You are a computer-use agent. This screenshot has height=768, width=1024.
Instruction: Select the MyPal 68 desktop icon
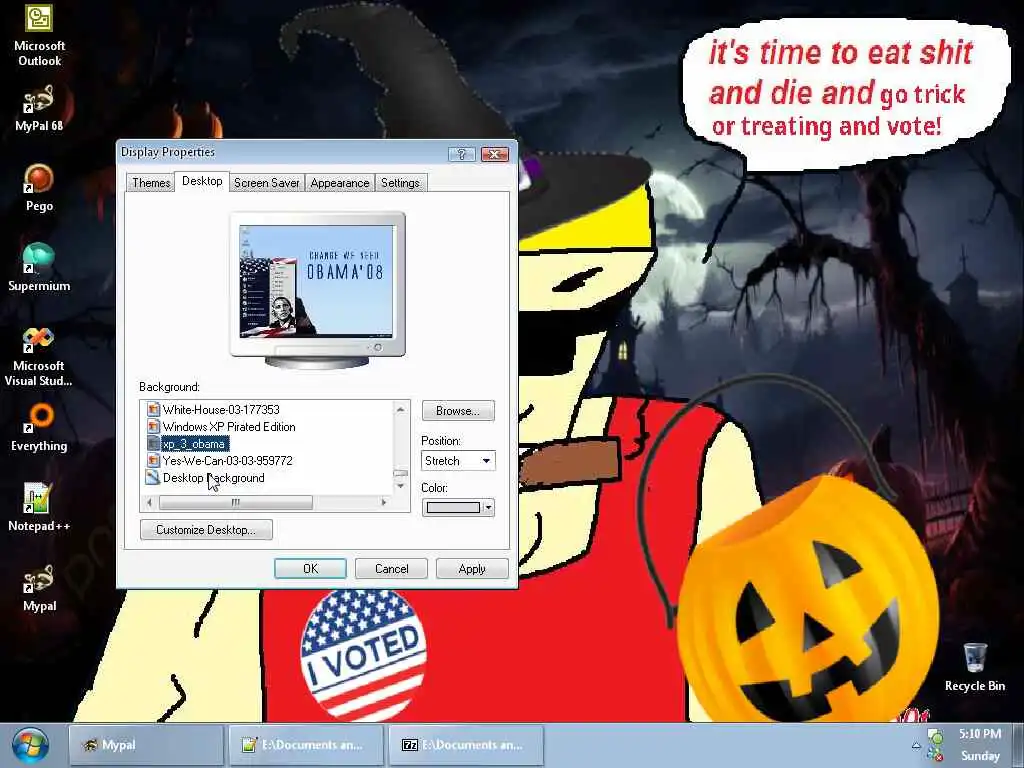point(39,108)
